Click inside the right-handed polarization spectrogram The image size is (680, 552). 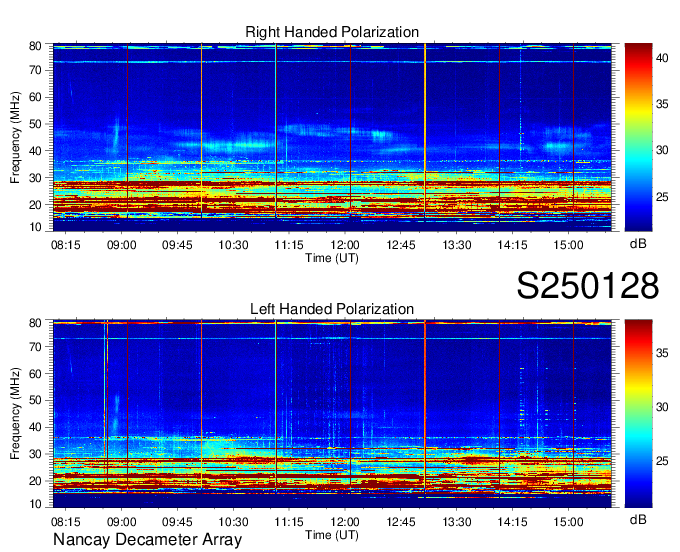click(x=332, y=137)
